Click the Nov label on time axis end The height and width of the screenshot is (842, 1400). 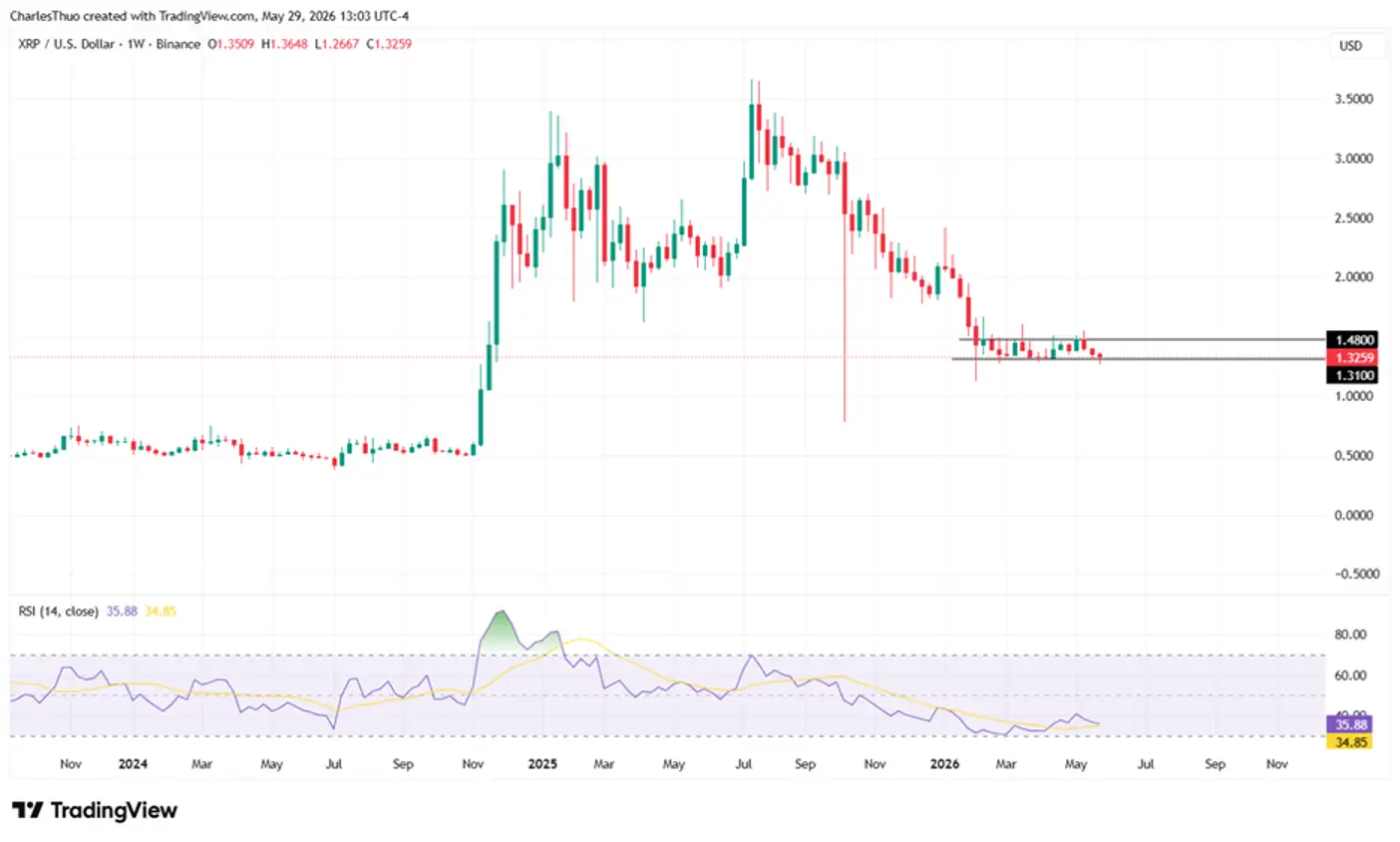coord(1276,764)
